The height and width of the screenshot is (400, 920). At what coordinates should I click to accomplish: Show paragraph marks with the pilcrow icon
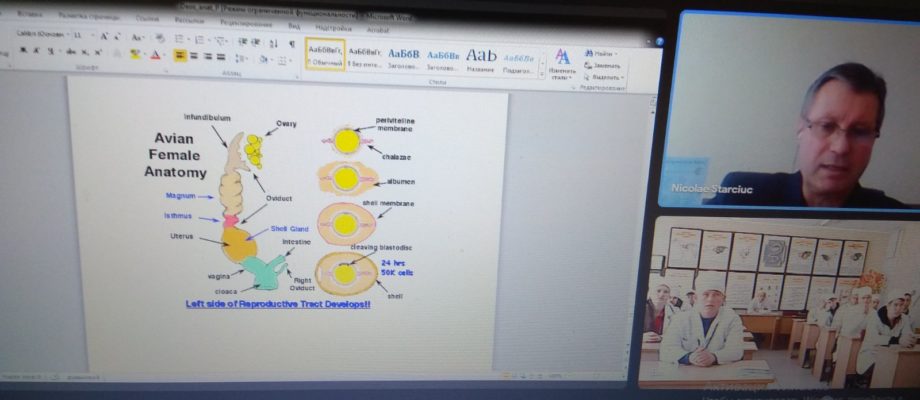click(x=292, y=44)
